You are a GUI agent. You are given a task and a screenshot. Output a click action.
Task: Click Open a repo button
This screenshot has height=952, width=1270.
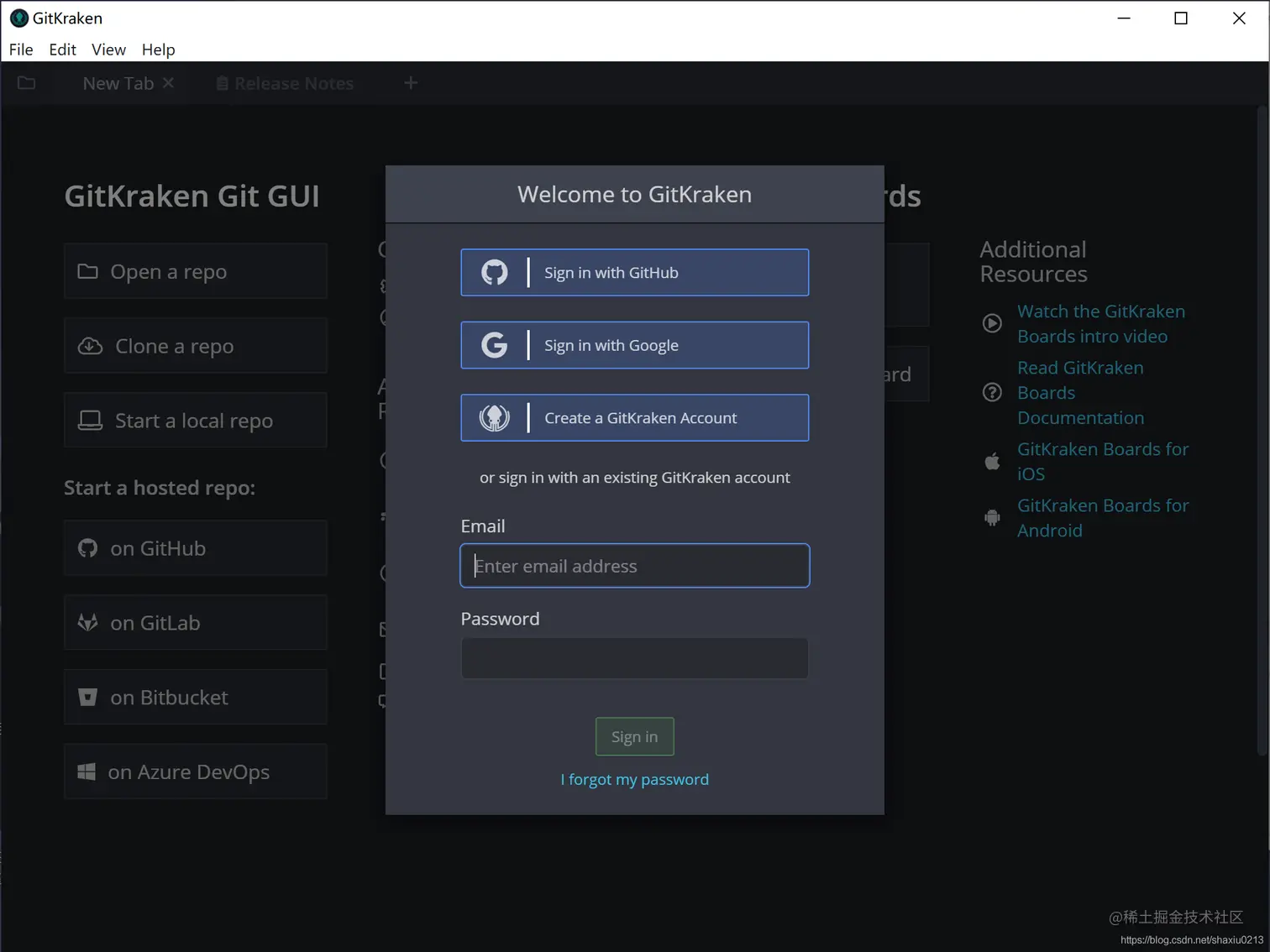196,271
